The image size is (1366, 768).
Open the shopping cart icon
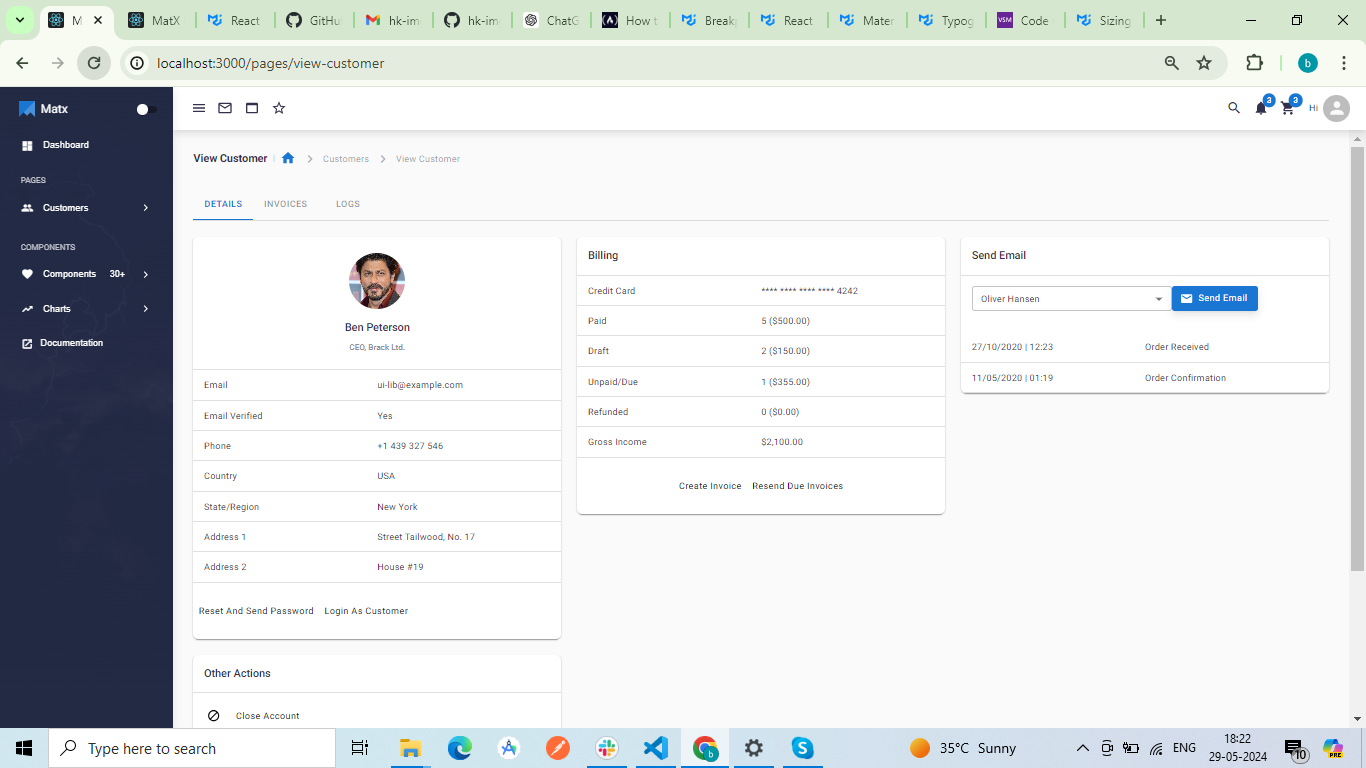[x=1288, y=108]
